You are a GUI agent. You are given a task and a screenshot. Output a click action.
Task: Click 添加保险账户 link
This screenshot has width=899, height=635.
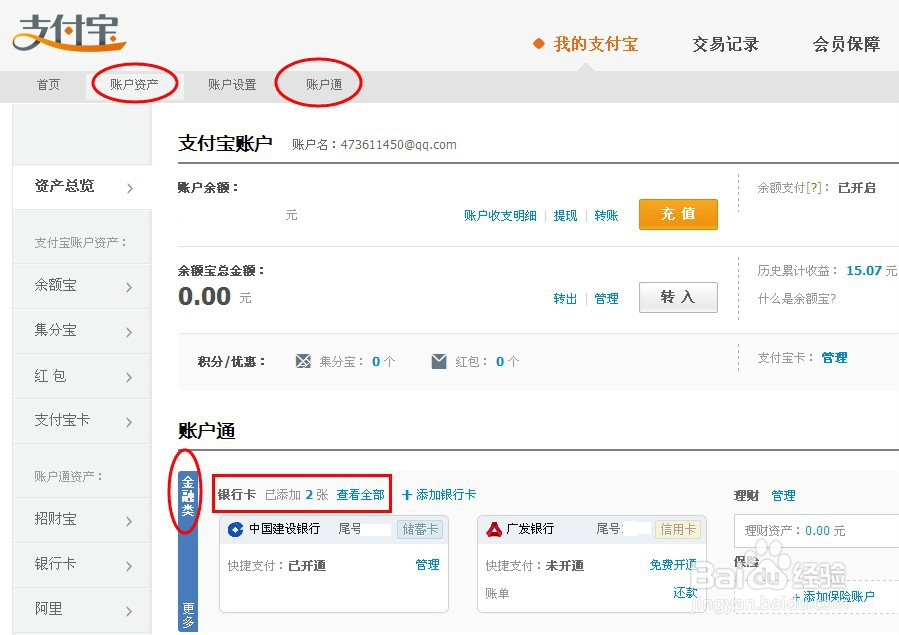pos(838,597)
